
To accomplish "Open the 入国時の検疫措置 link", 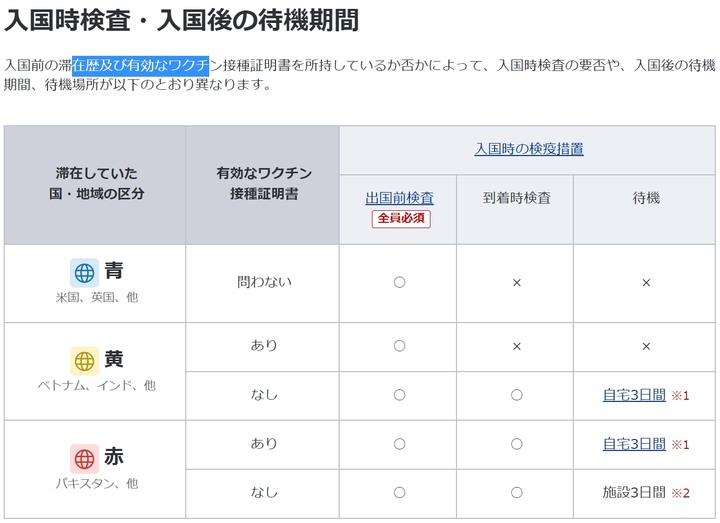I will point(528,149).
